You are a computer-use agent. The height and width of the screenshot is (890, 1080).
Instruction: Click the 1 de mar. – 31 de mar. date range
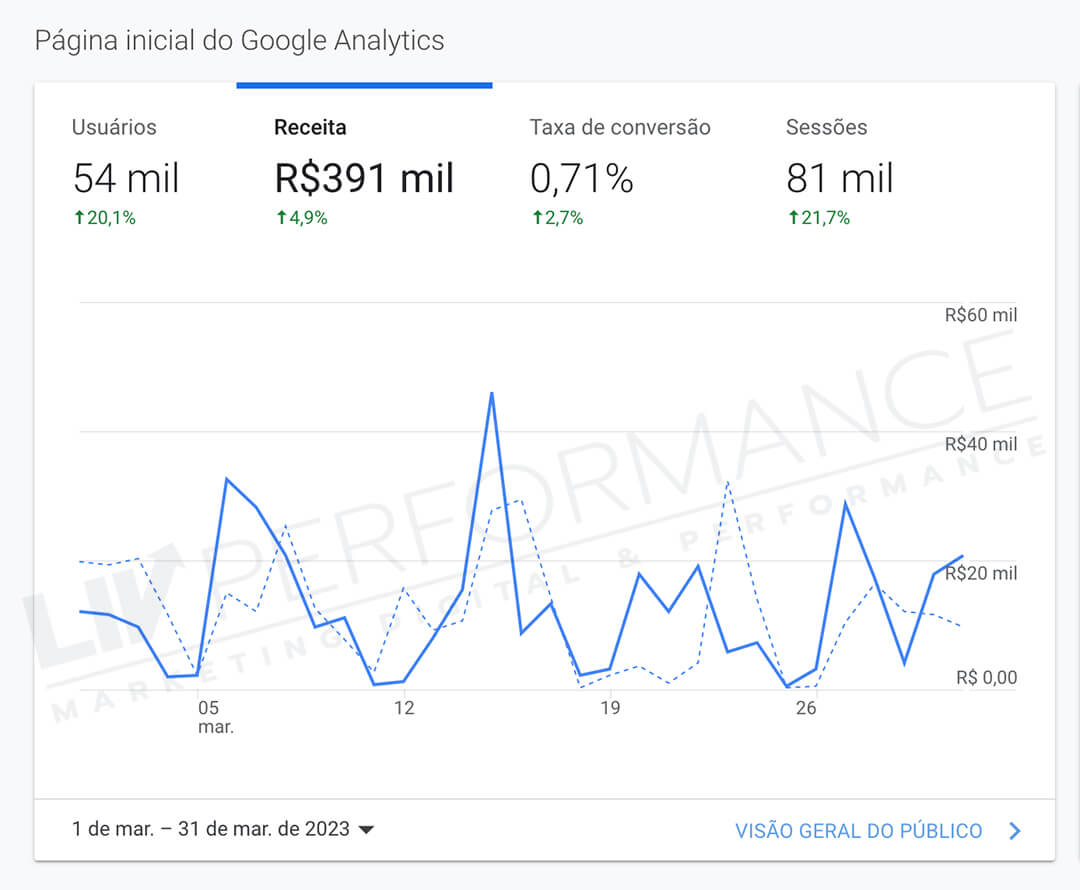(210, 829)
